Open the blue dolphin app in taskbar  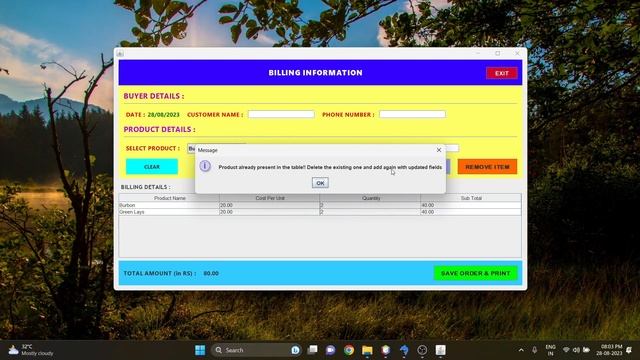click(404, 350)
